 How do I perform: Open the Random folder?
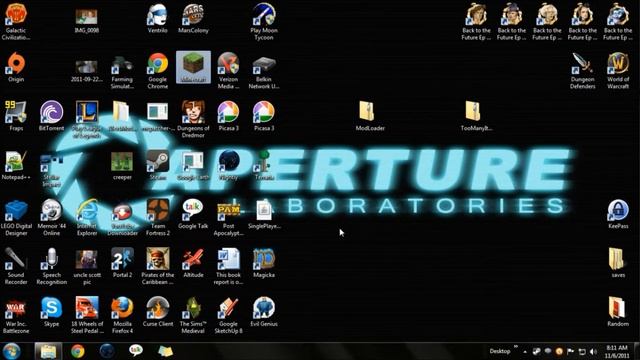coord(618,312)
